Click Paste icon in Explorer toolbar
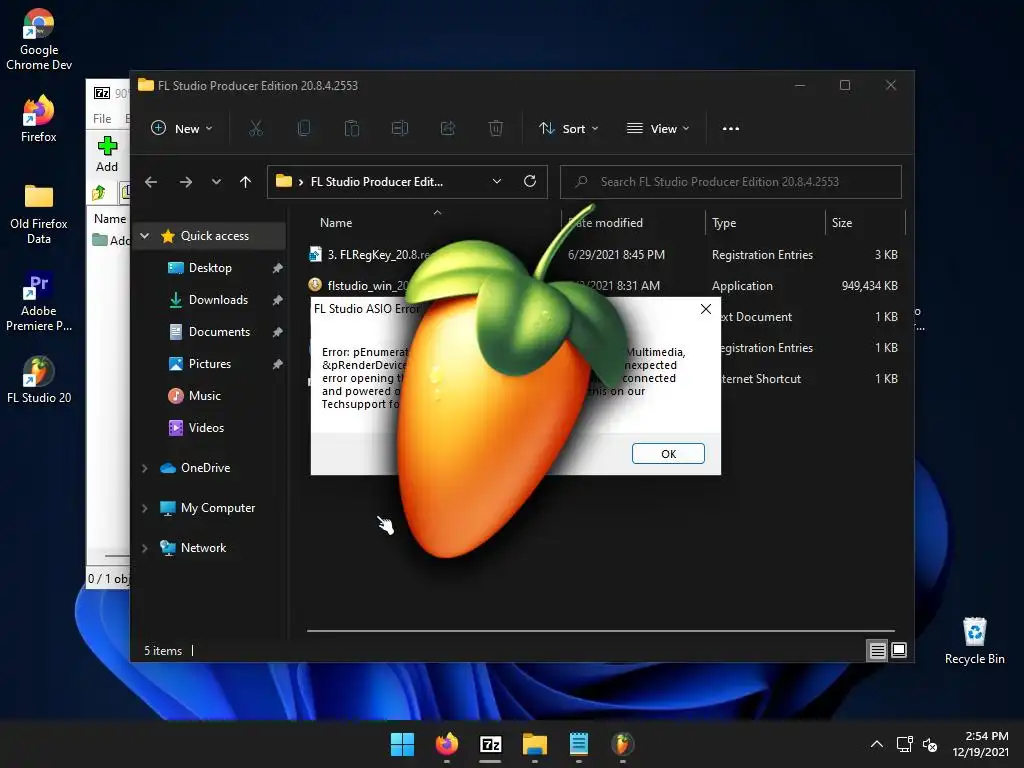Image resolution: width=1024 pixels, height=768 pixels. click(351, 129)
